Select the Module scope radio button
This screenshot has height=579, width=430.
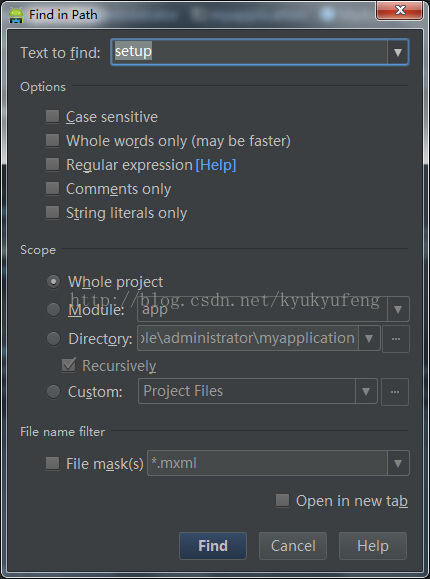click(x=53, y=309)
